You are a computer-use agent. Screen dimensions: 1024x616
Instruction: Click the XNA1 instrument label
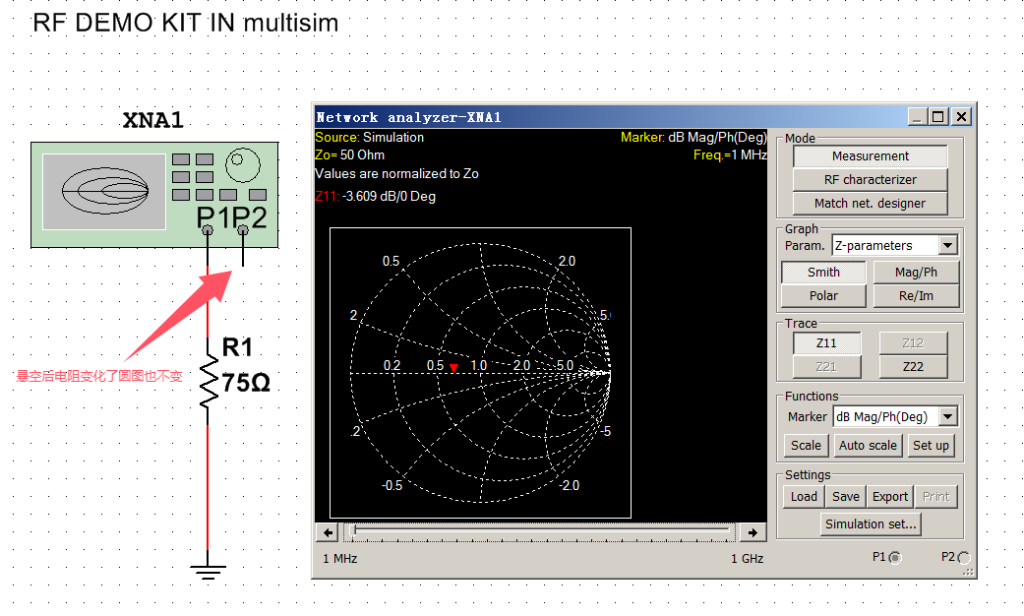[153, 120]
